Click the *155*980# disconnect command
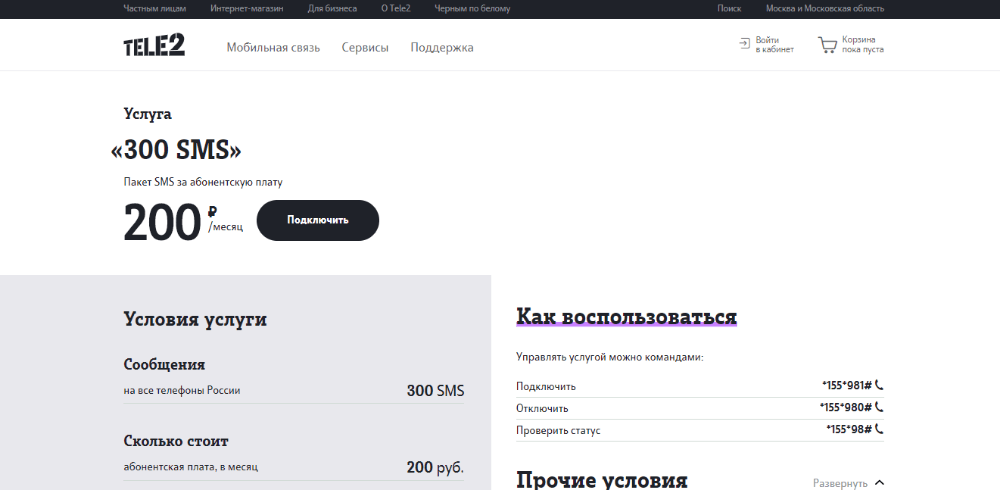Image resolution: width=1000 pixels, height=490 pixels. (x=846, y=407)
